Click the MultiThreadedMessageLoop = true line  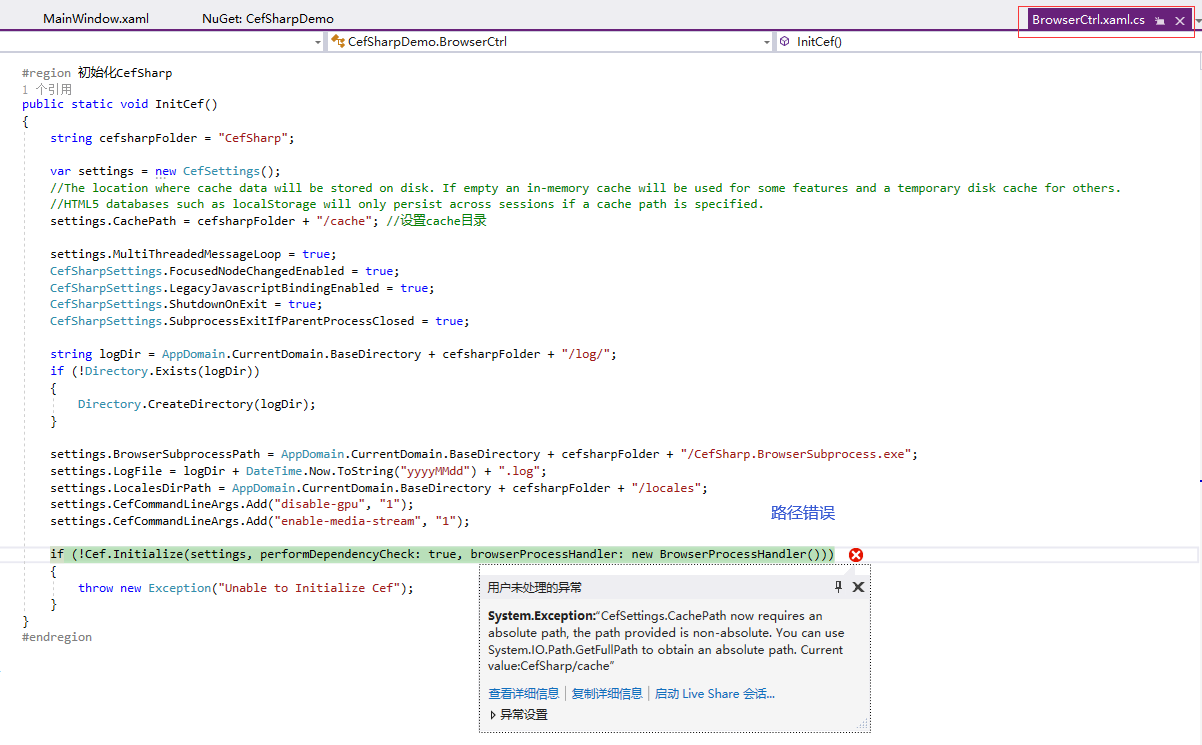pos(194,254)
